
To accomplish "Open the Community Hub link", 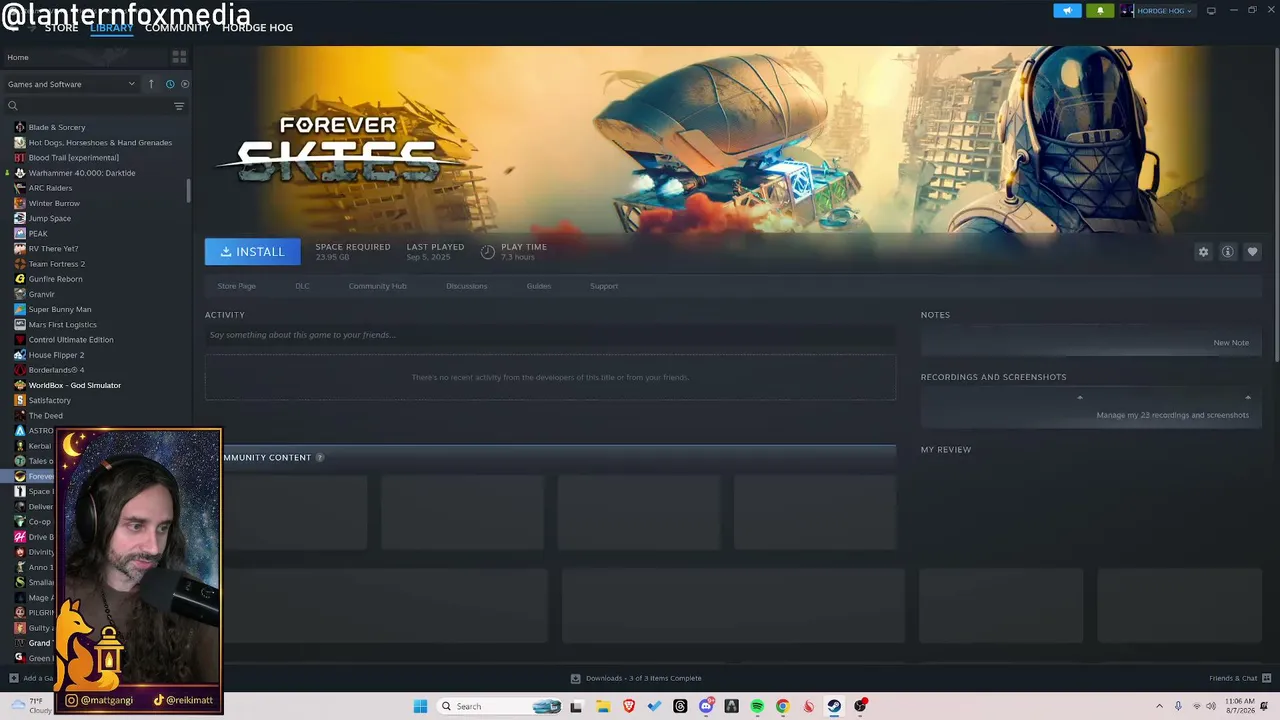I will pos(377,286).
